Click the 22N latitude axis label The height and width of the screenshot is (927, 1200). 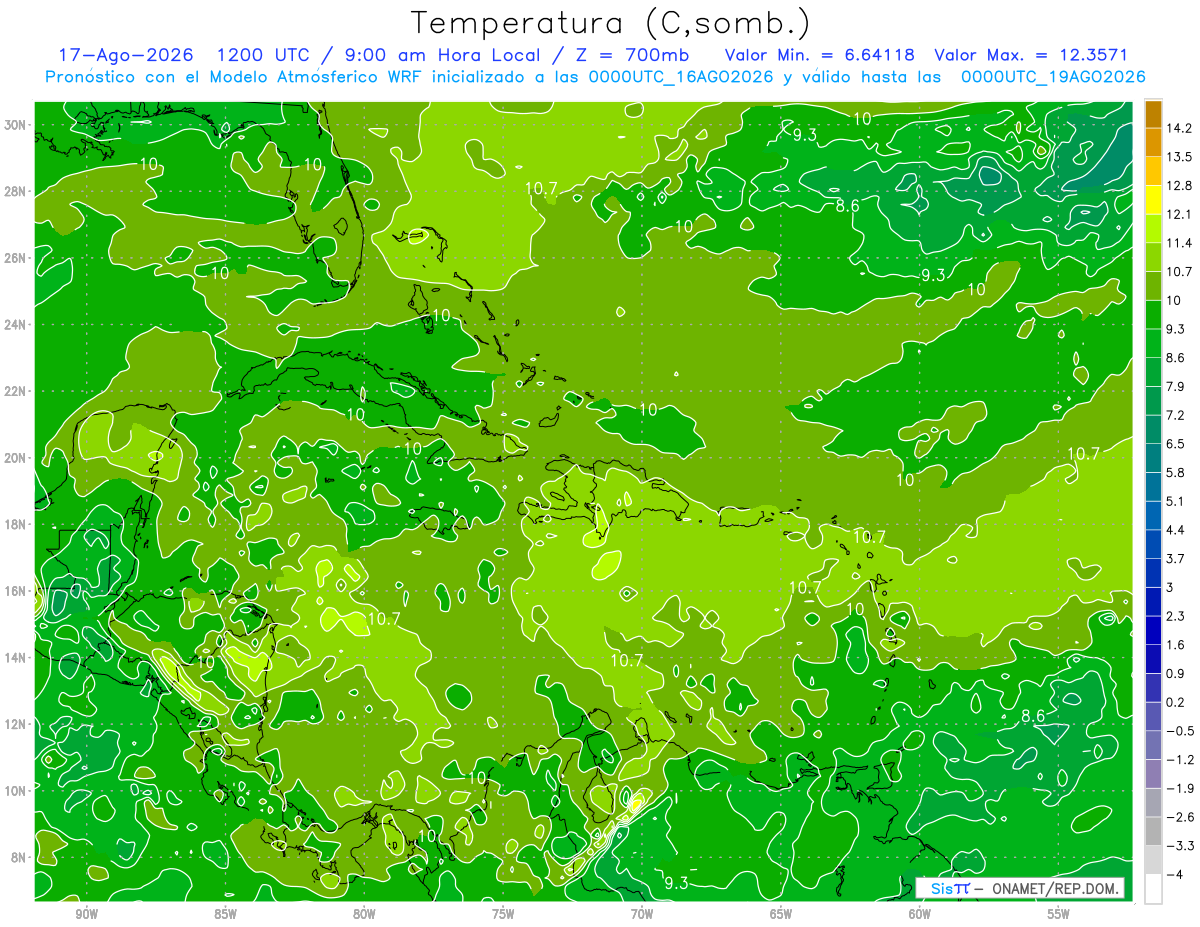click(x=17, y=391)
